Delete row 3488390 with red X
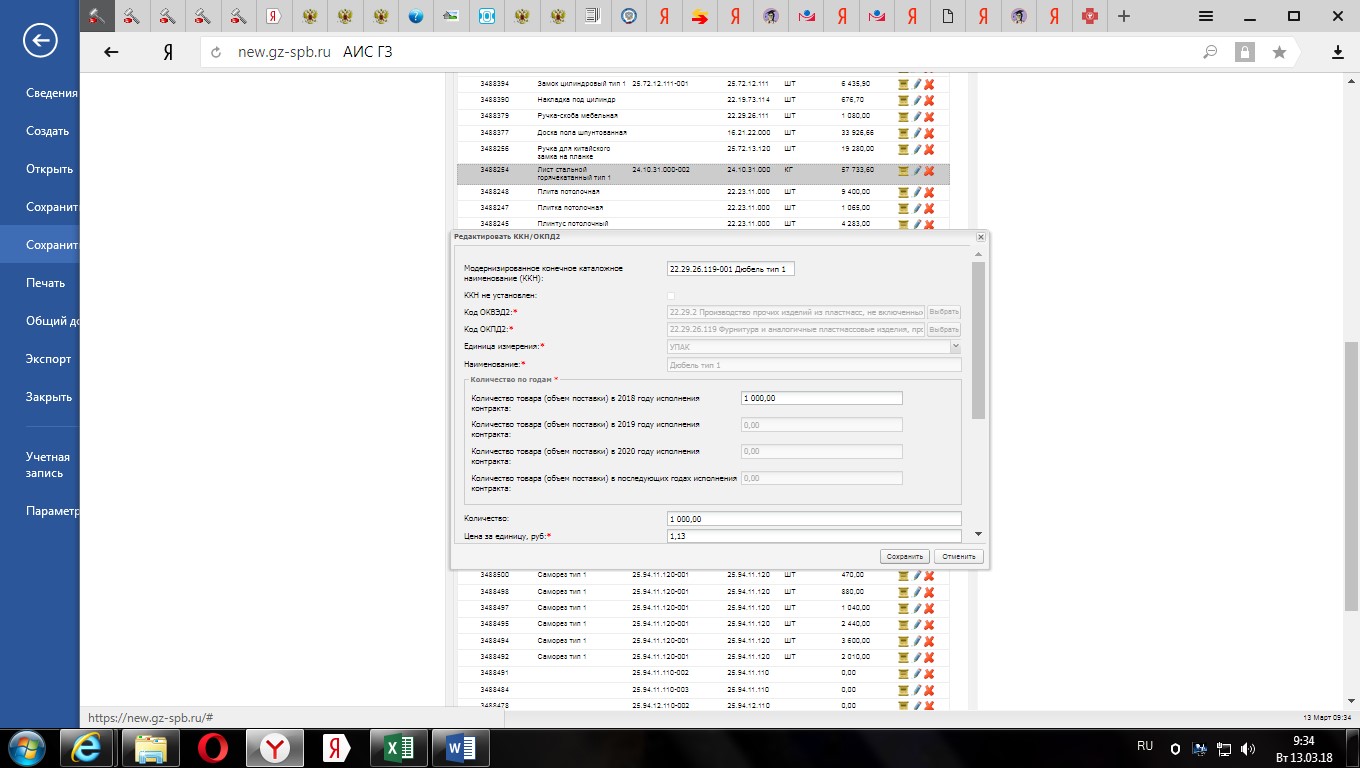This screenshot has height=768, width=1360. pyautogui.click(x=929, y=100)
